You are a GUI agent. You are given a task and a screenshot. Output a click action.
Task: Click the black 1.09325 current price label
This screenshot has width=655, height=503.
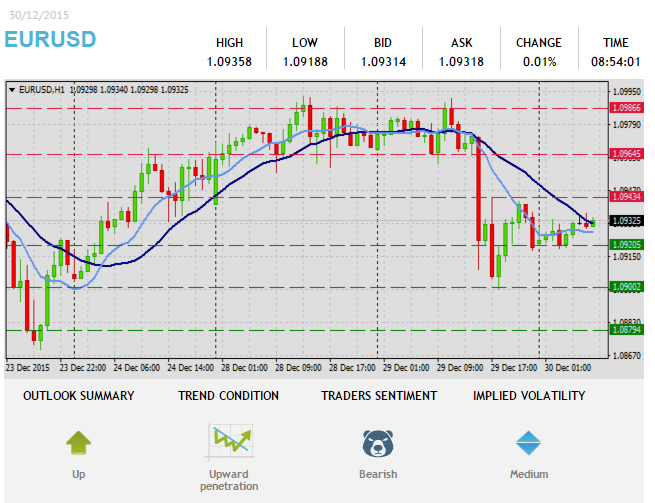pyautogui.click(x=627, y=221)
